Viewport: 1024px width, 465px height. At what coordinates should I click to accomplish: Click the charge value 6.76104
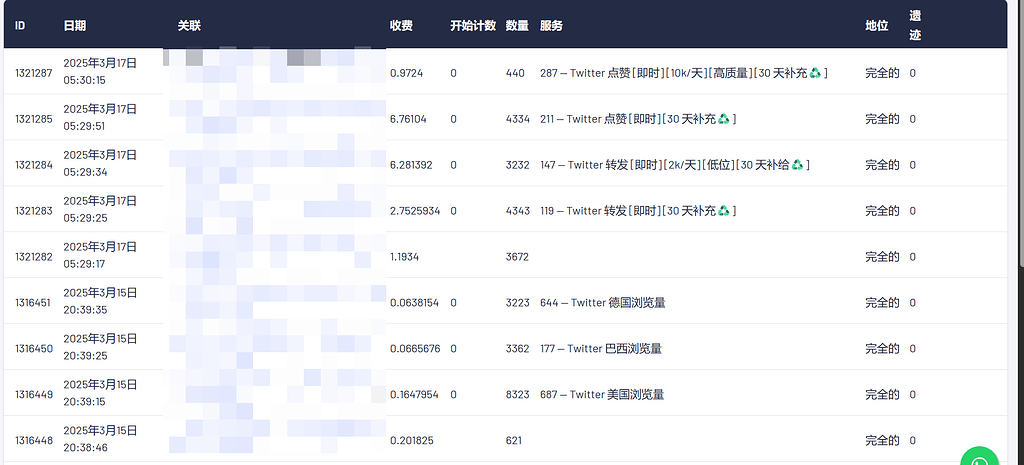pos(408,119)
